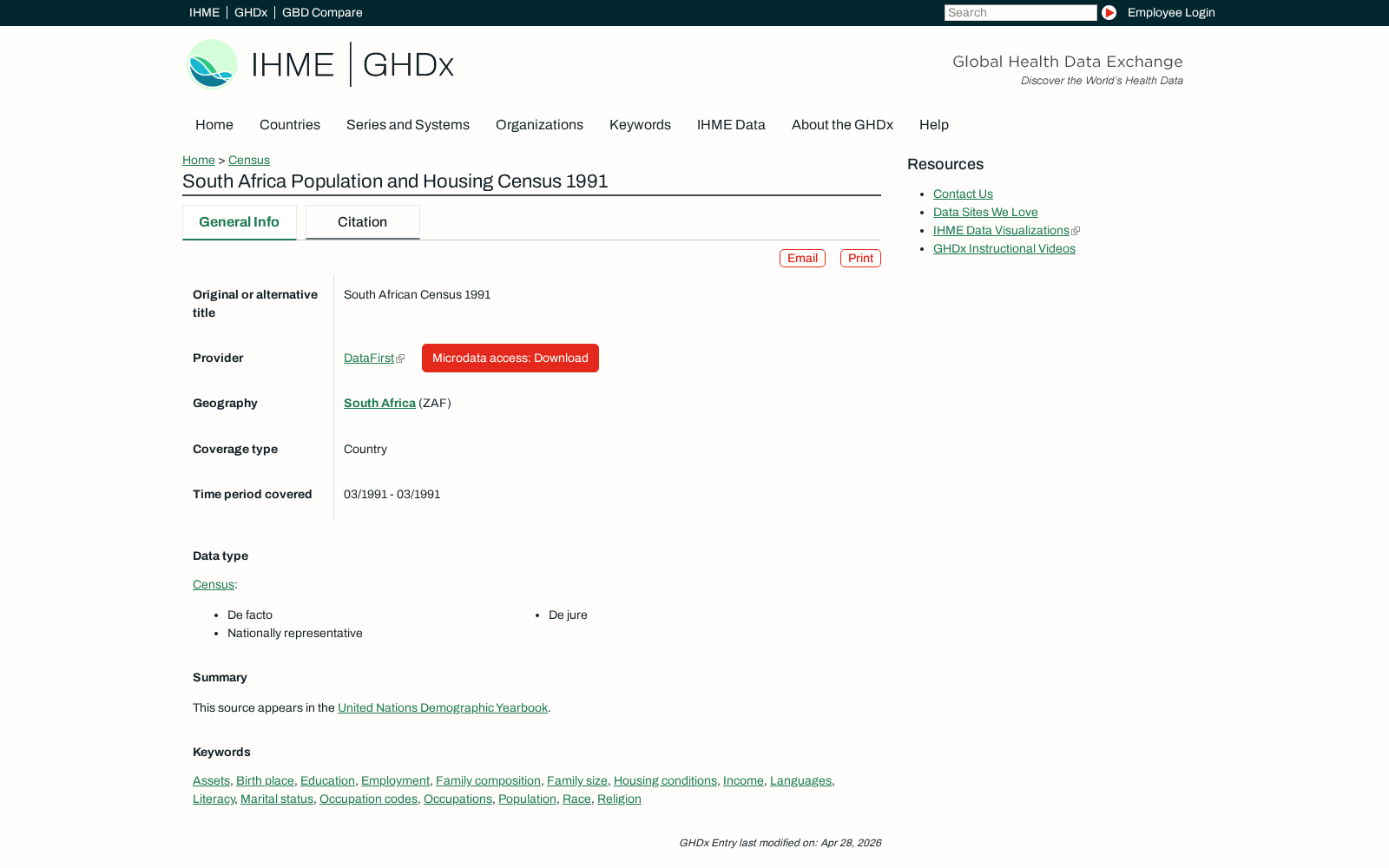
Task: Open the Family size keyword link
Action: [577, 780]
